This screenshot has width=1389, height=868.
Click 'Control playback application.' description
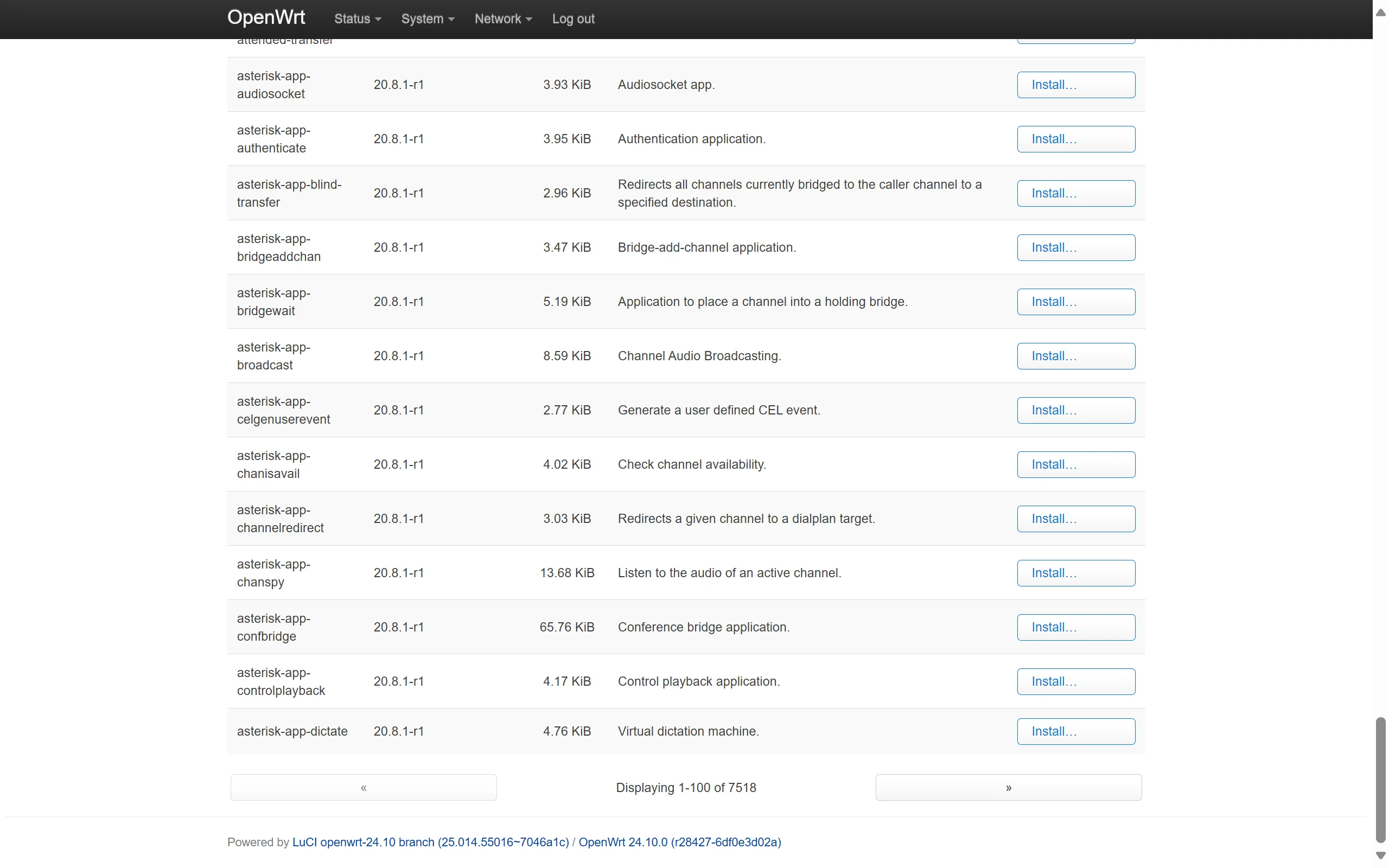(x=698, y=681)
